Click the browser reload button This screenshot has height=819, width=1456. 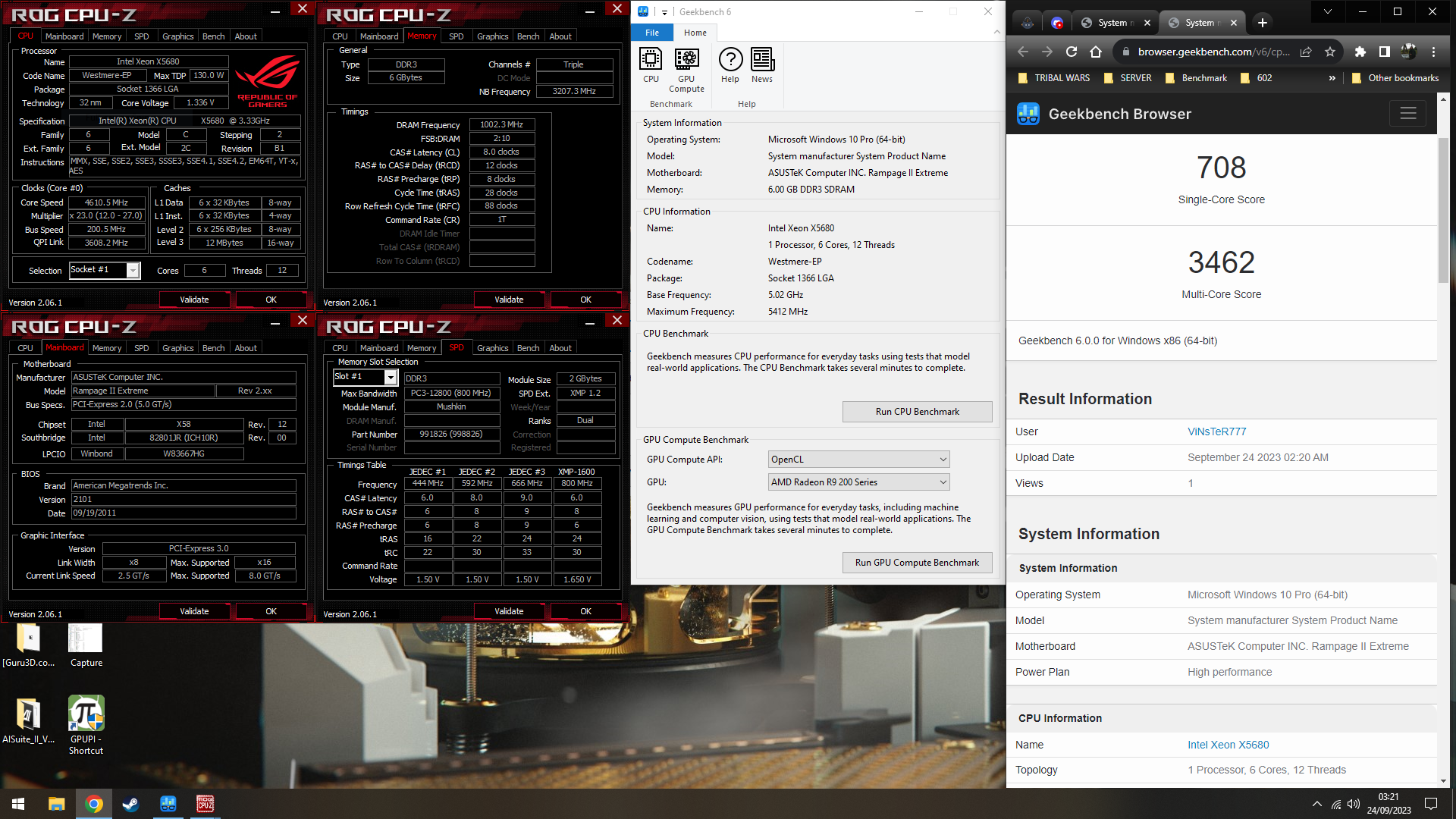pyautogui.click(x=1072, y=52)
